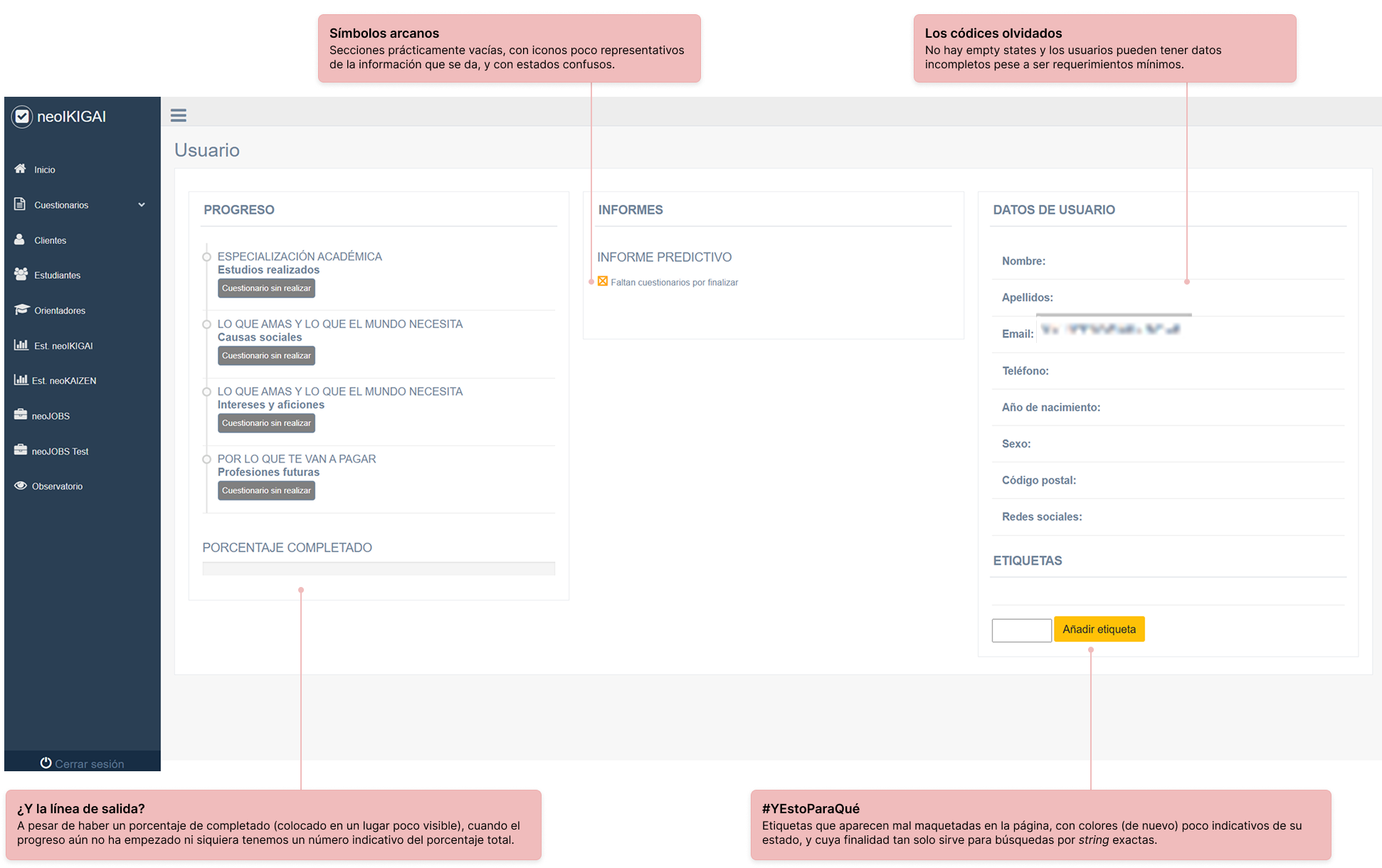Viewport: 1382px width, 868px height.
Task: Focus the etiqueta text input field
Action: (1021, 630)
